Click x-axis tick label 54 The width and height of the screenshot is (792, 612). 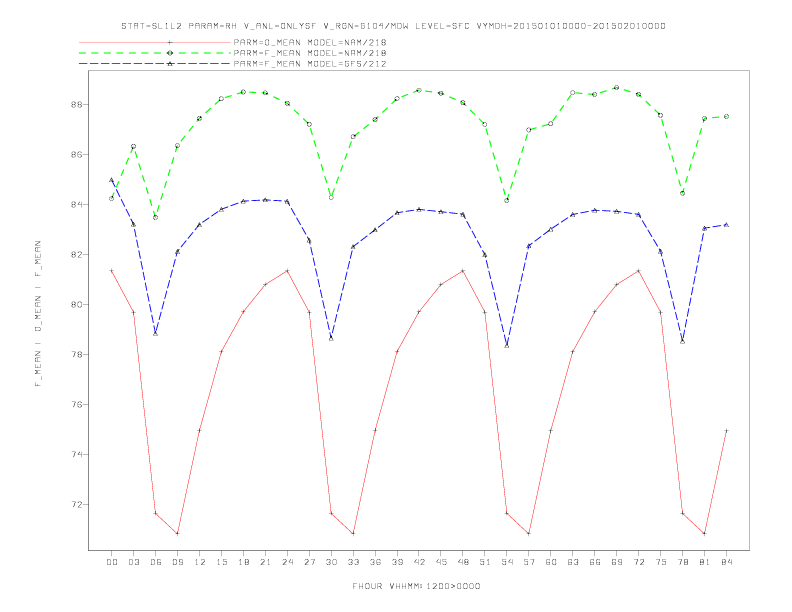point(507,562)
